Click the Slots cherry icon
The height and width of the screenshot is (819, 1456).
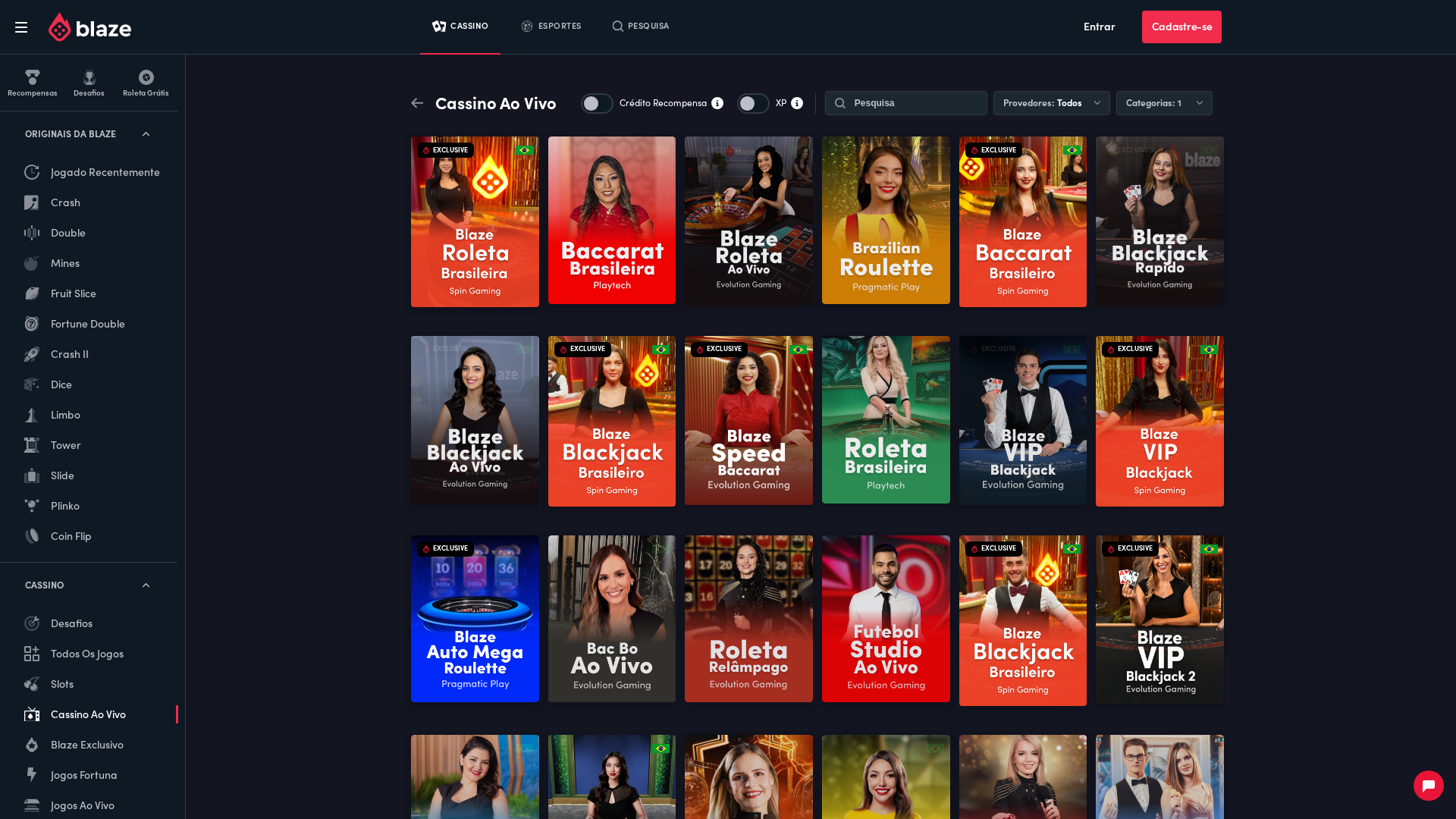point(32,684)
